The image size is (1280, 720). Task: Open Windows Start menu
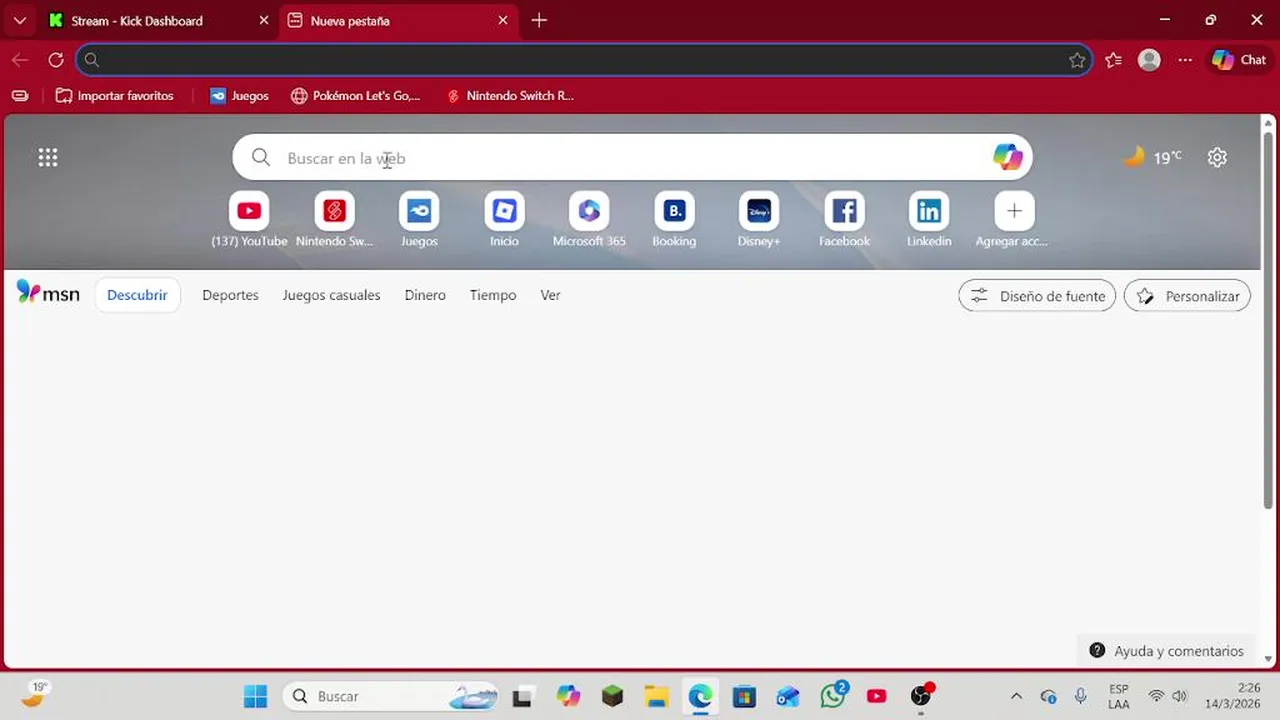[255, 696]
